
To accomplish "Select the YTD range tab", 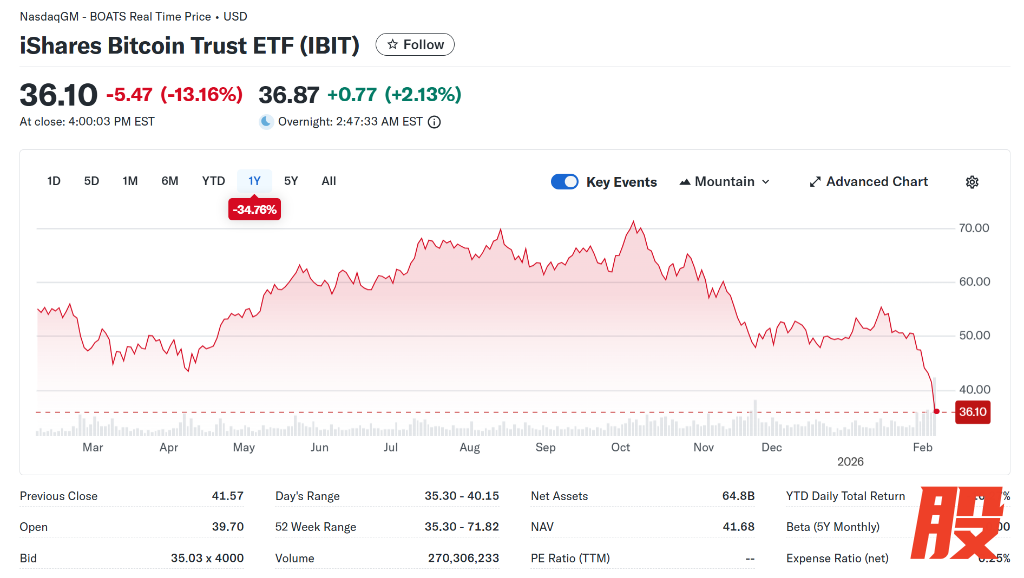I will tap(213, 181).
